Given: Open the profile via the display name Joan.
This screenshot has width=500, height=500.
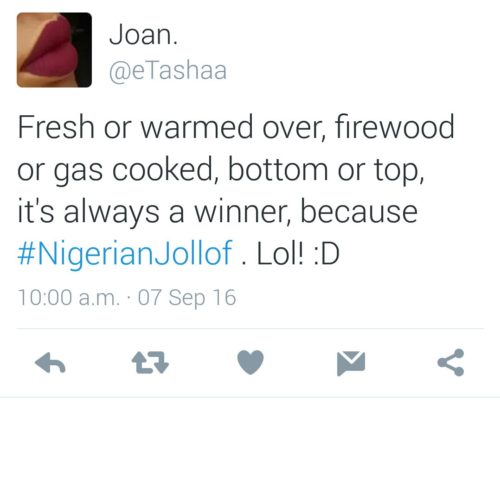Looking at the screenshot, I should tap(143, 35).
